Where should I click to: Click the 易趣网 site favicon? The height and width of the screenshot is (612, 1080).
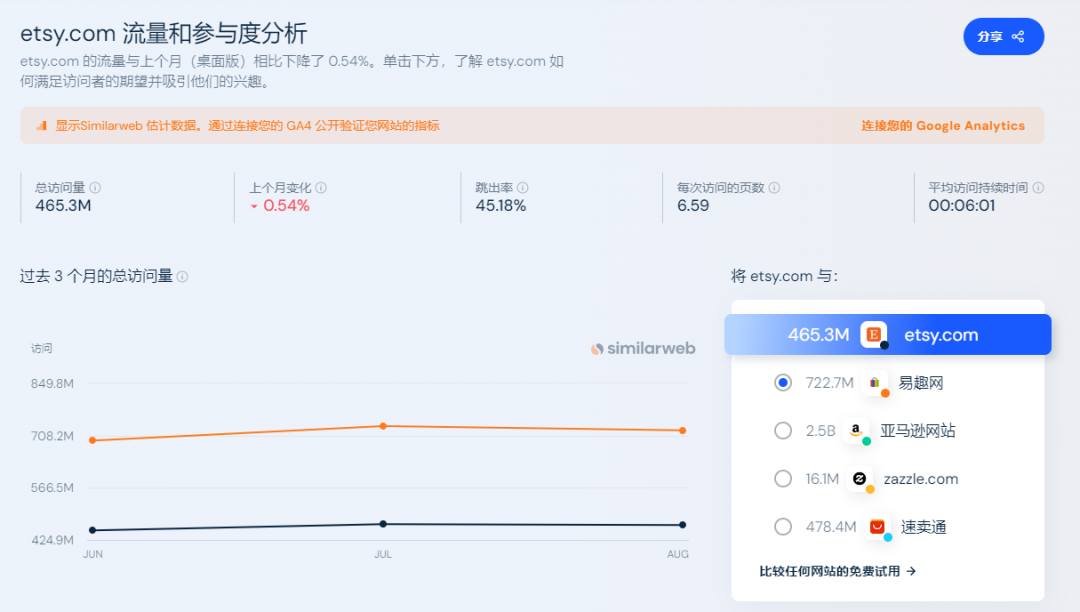[x=874, y=381]
